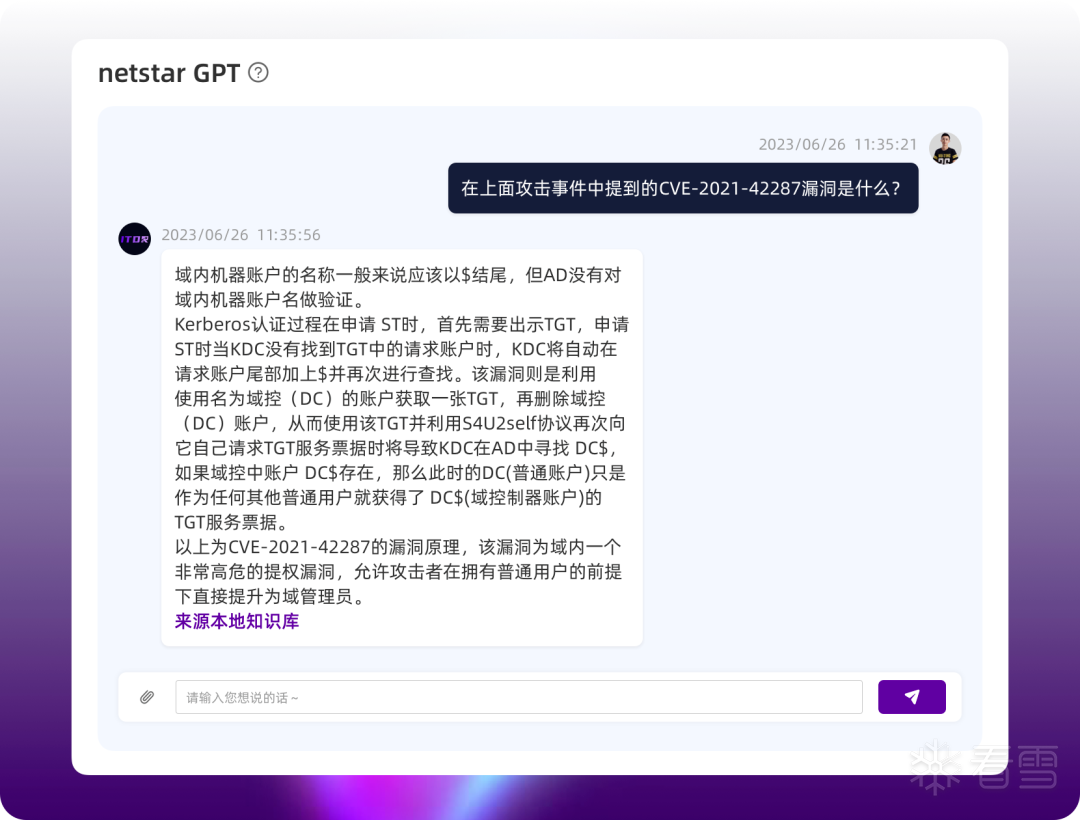
Task: Click the user avatar photo
Action: (x=945, y=148)
